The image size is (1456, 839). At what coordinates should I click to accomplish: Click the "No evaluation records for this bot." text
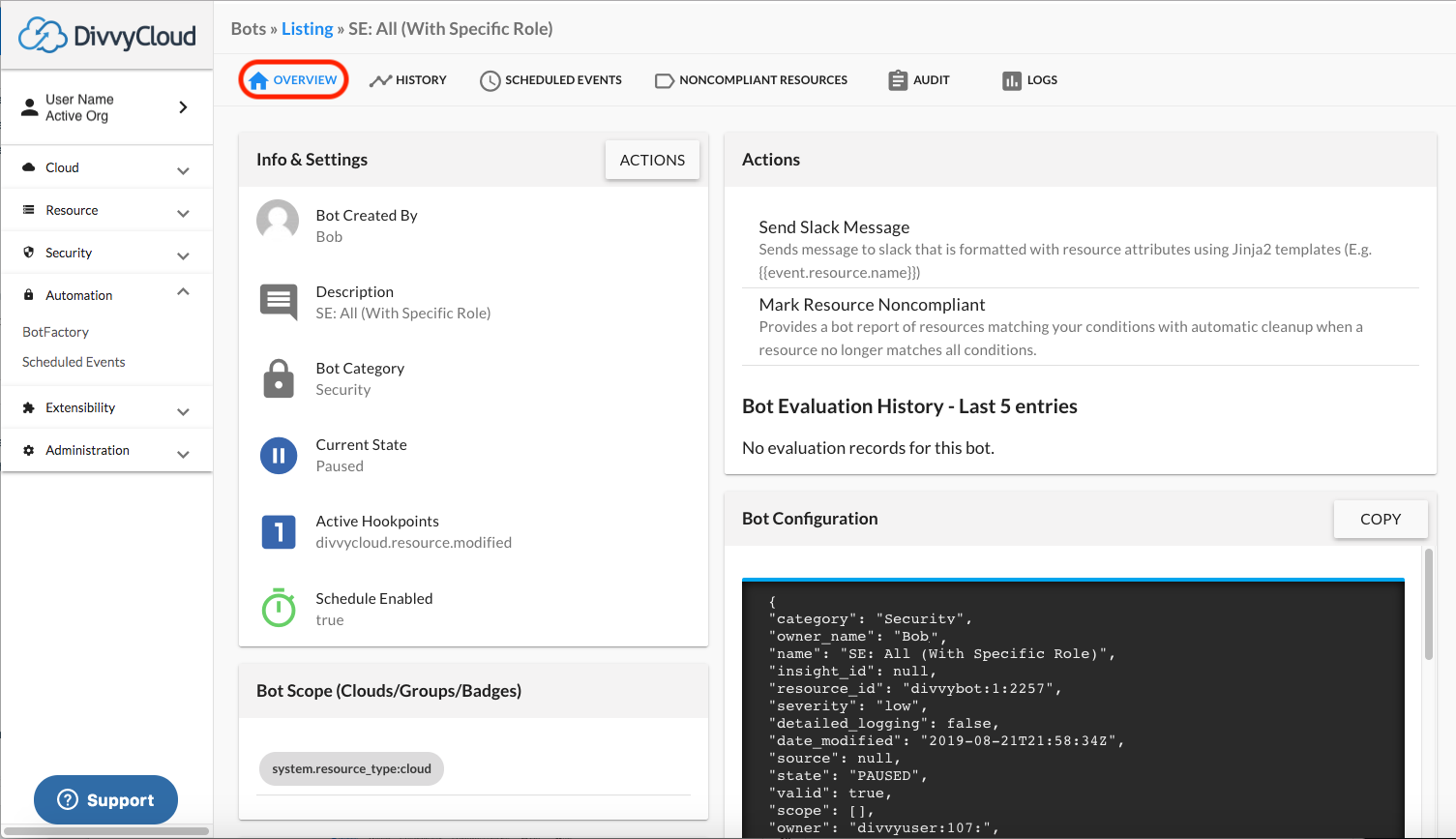click(x=868, y=447)
